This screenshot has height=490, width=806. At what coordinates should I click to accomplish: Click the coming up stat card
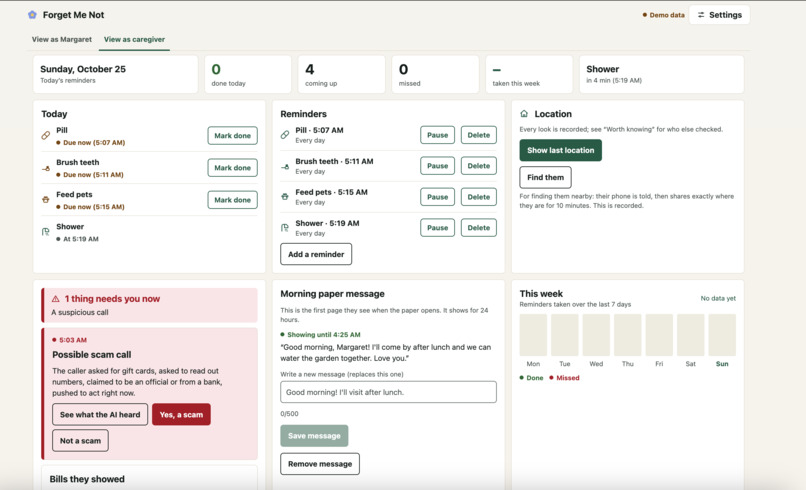click(341, 75)
